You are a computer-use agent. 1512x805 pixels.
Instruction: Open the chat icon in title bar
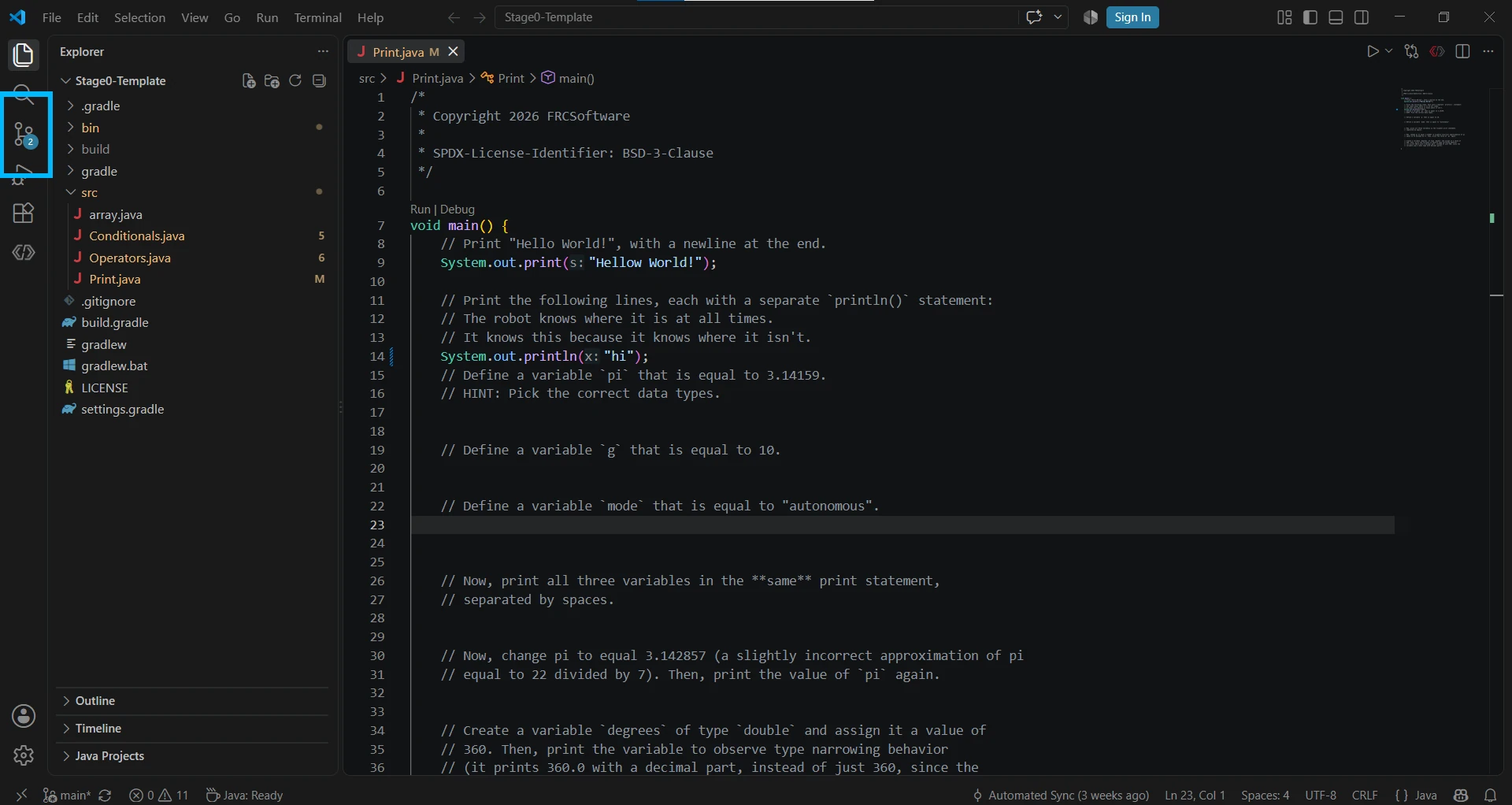(1034, 17)
